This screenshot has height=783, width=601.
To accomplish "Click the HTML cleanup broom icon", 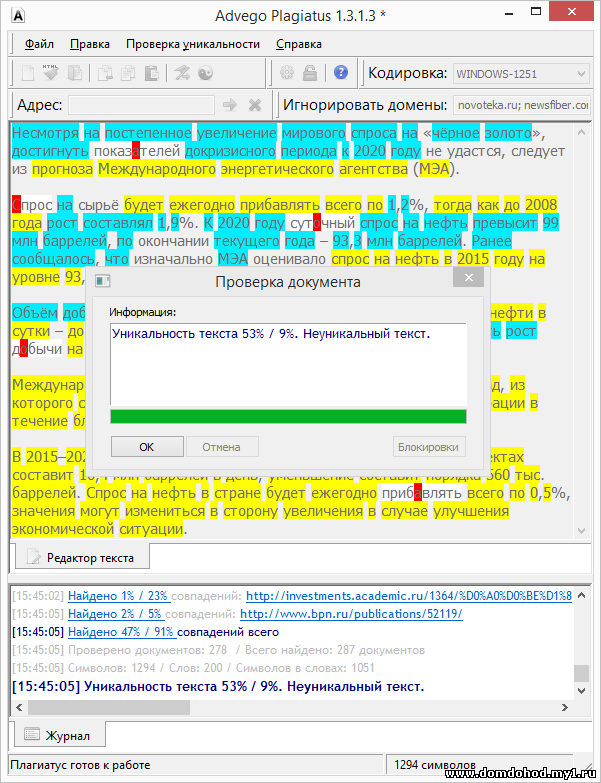I will coord(50,73).
